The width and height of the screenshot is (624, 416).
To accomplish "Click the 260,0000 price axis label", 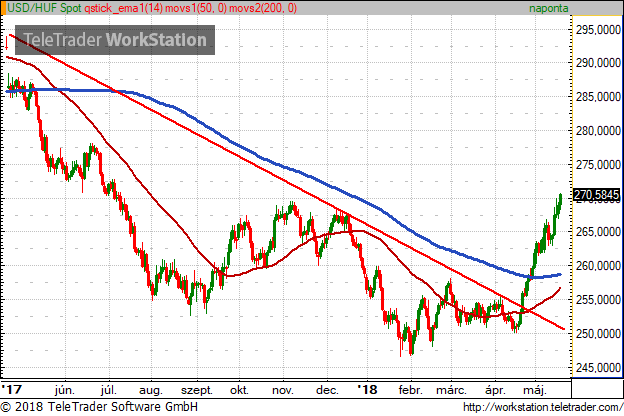I will (x=598, y=266).
